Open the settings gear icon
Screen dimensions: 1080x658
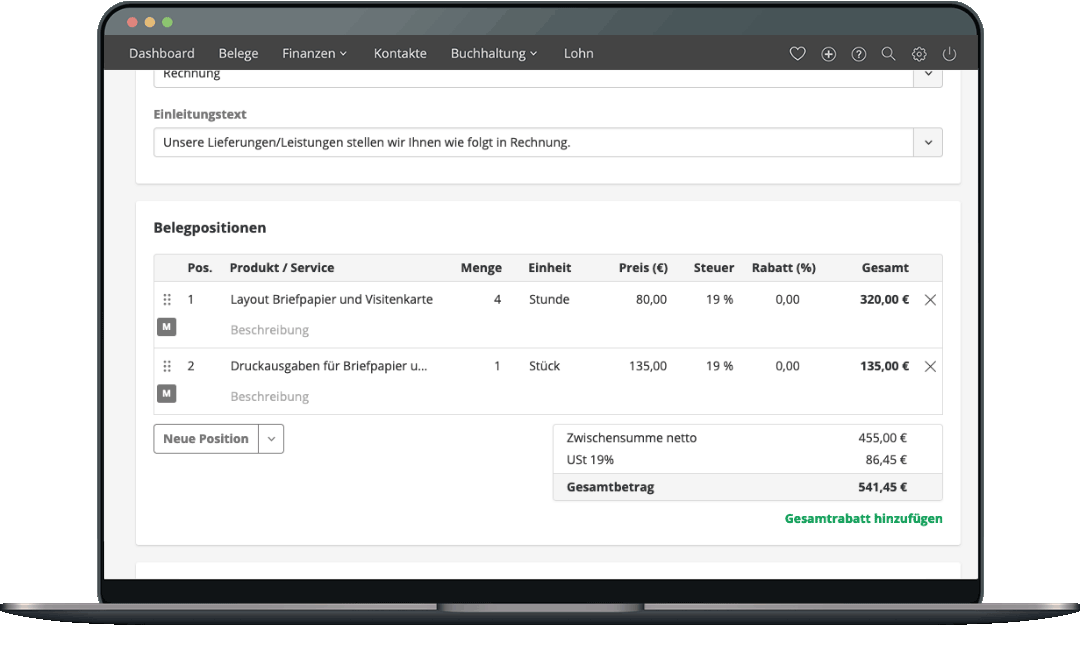click(919, 54)
